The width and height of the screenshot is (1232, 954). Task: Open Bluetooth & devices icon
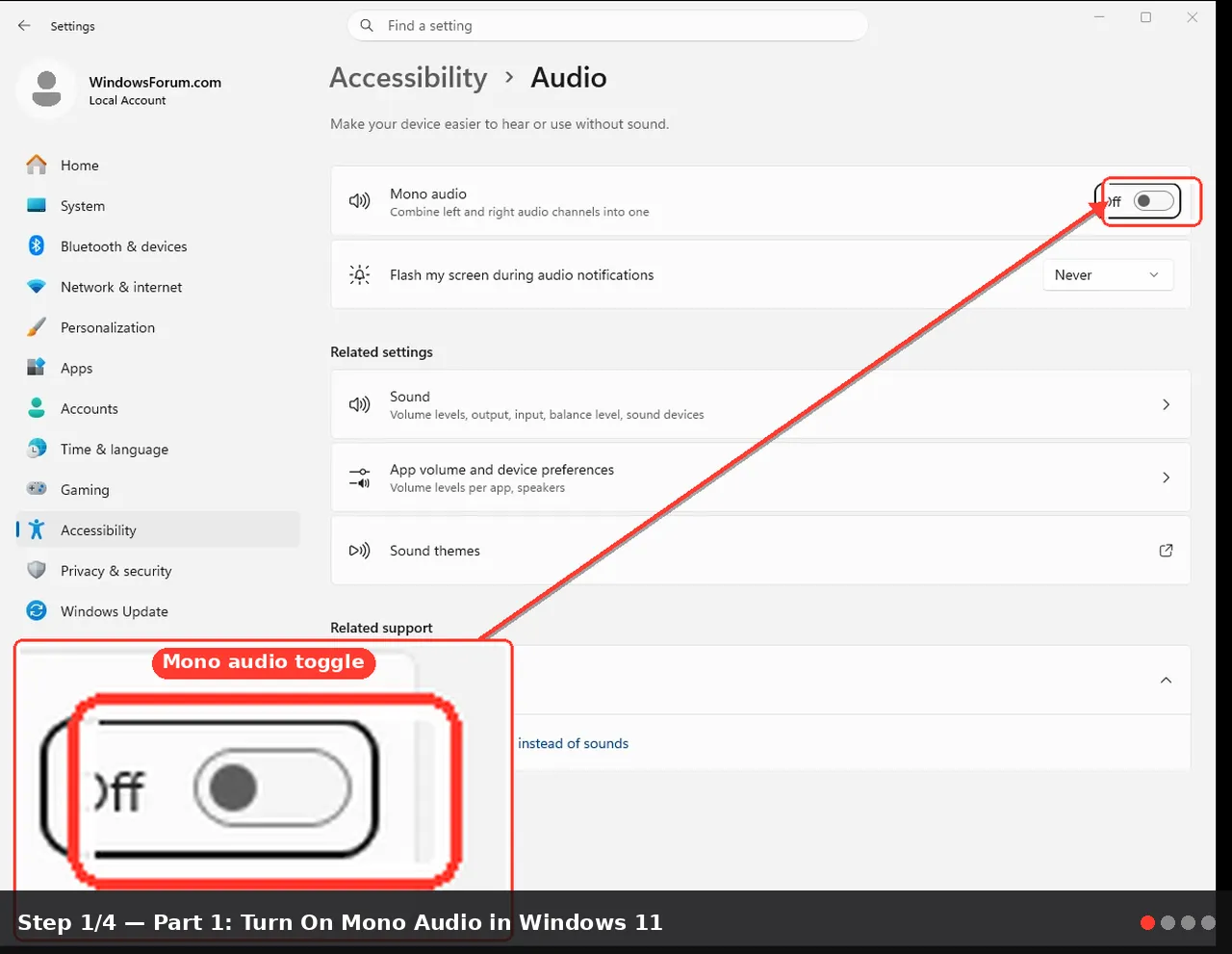click(37, 245)
